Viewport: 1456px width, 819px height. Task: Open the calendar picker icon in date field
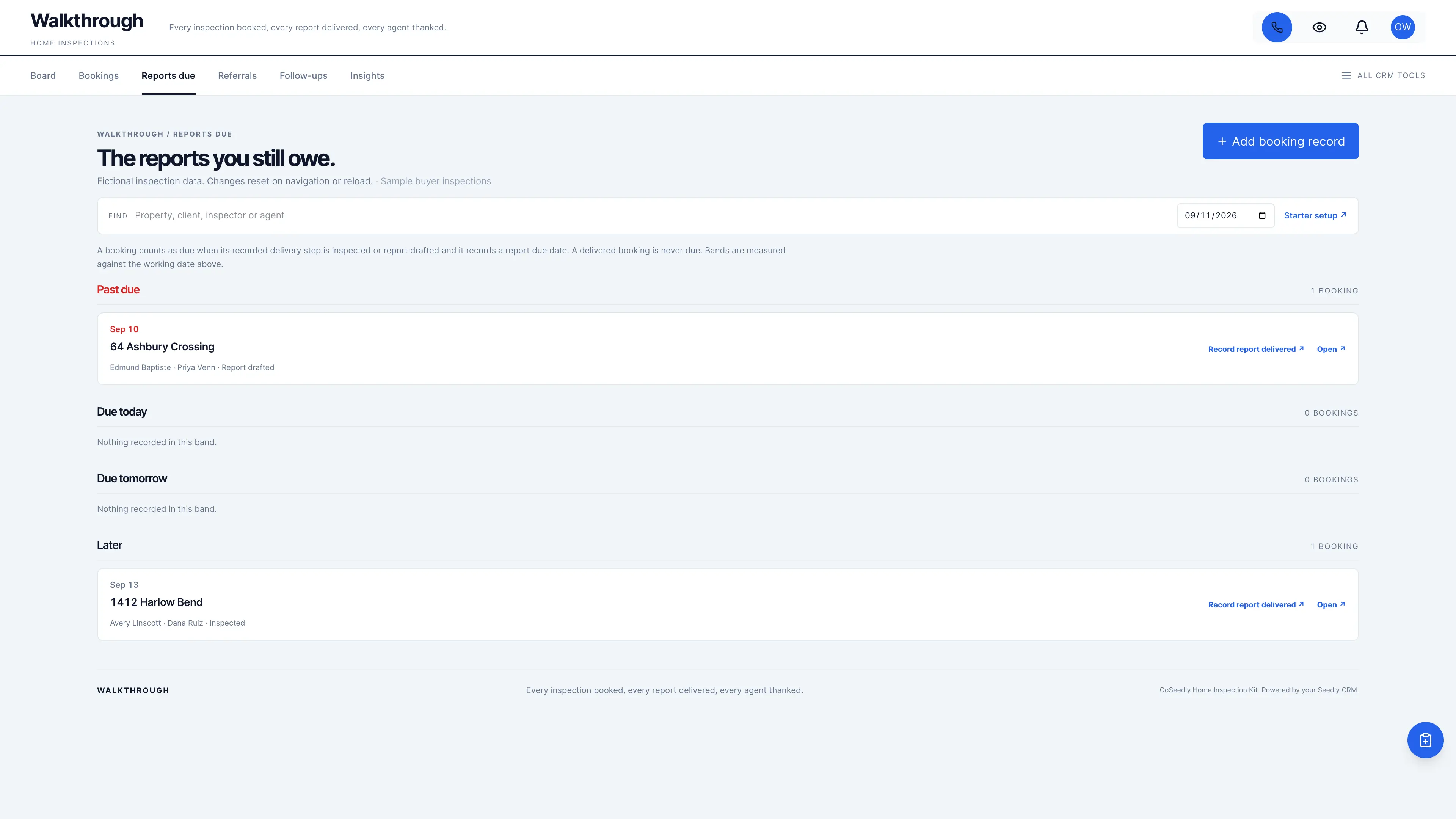tap(1262, 215)
